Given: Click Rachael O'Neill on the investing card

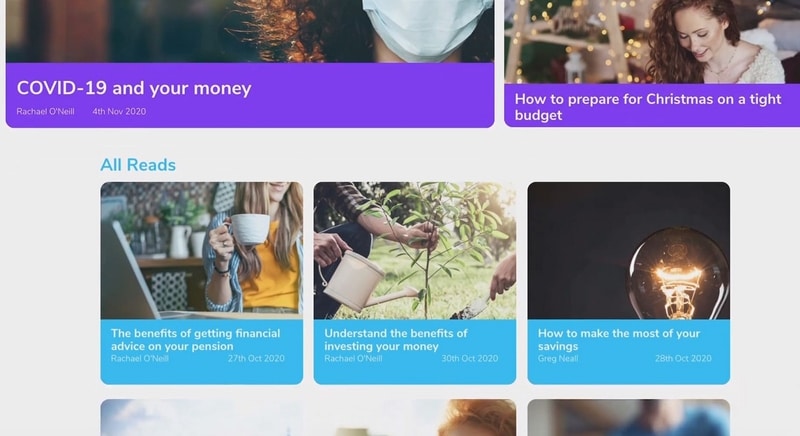Looking at the screenshot, I should coord(353,358).
